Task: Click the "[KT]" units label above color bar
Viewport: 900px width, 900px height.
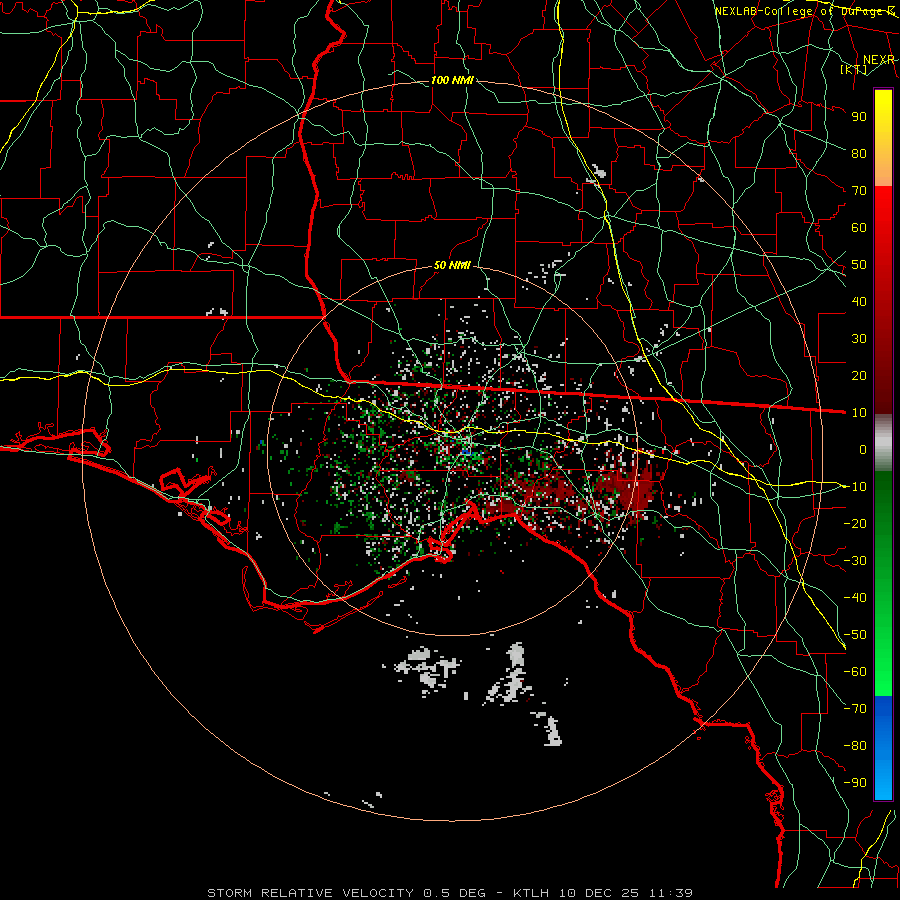Action: tap(854, 69)
